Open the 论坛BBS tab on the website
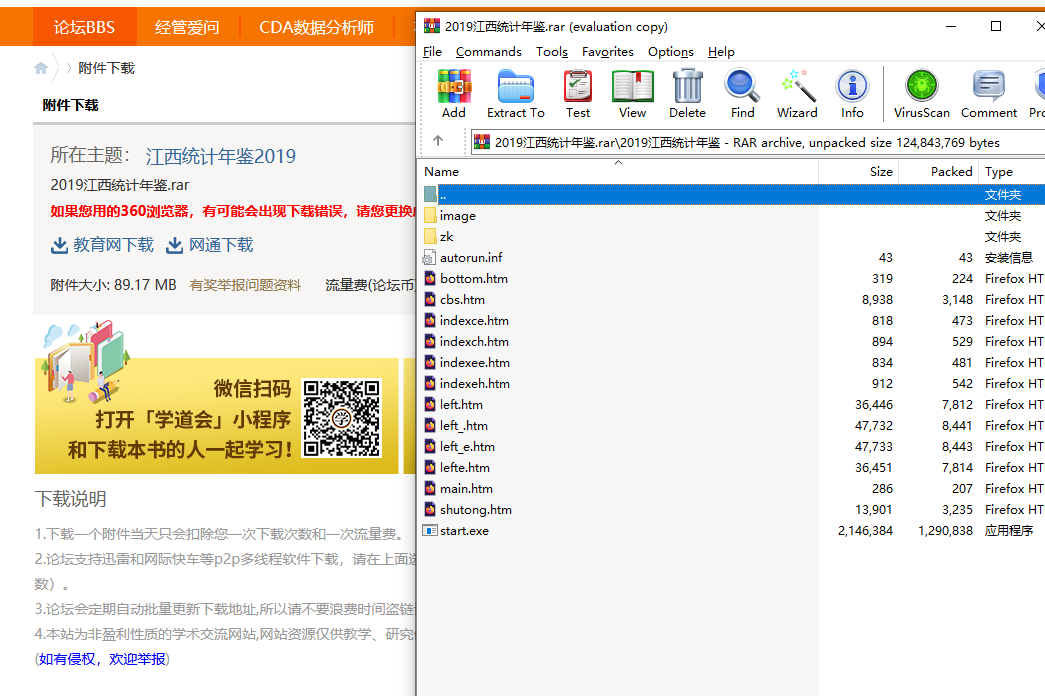This screenshot has width=1045, height=696. [84, 27]
